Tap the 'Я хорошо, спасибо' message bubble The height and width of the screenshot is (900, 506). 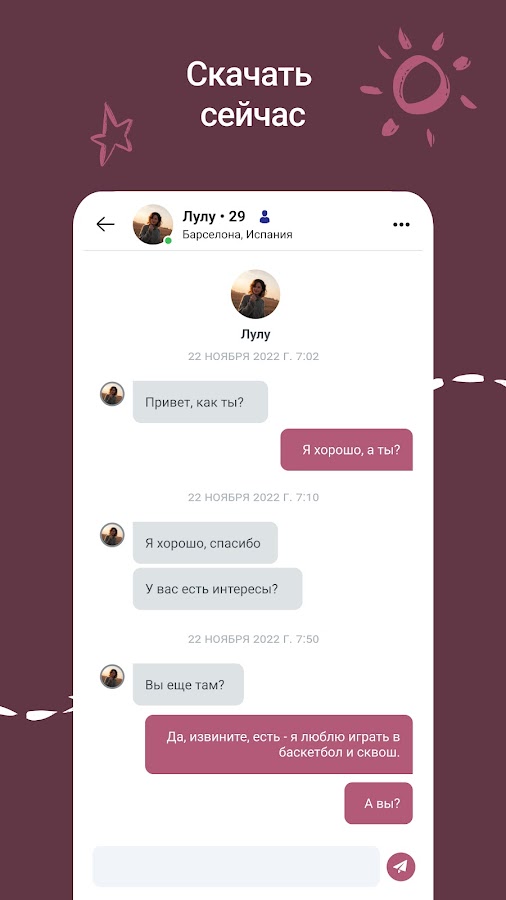(205, 542)
